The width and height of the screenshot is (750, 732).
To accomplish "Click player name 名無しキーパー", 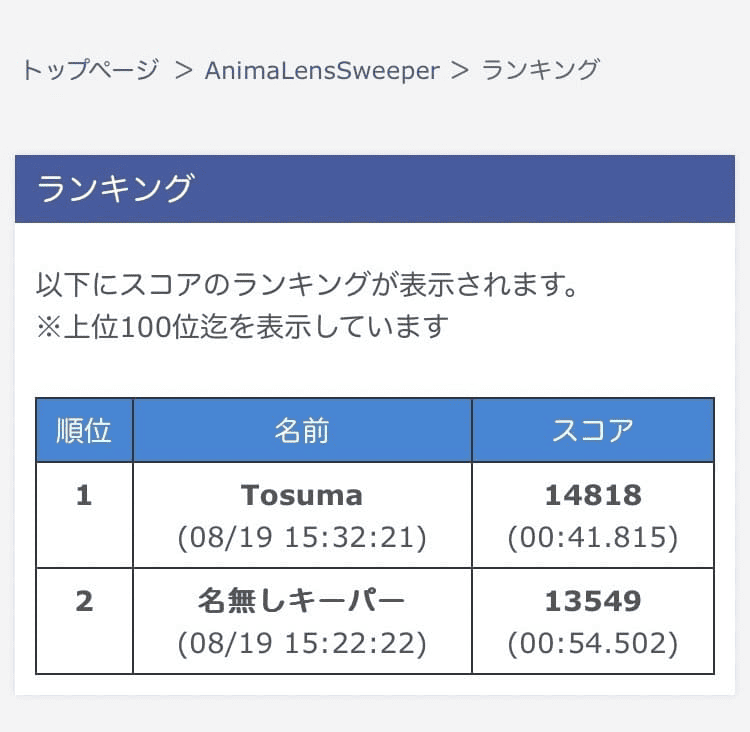I will tap(302, 601).
